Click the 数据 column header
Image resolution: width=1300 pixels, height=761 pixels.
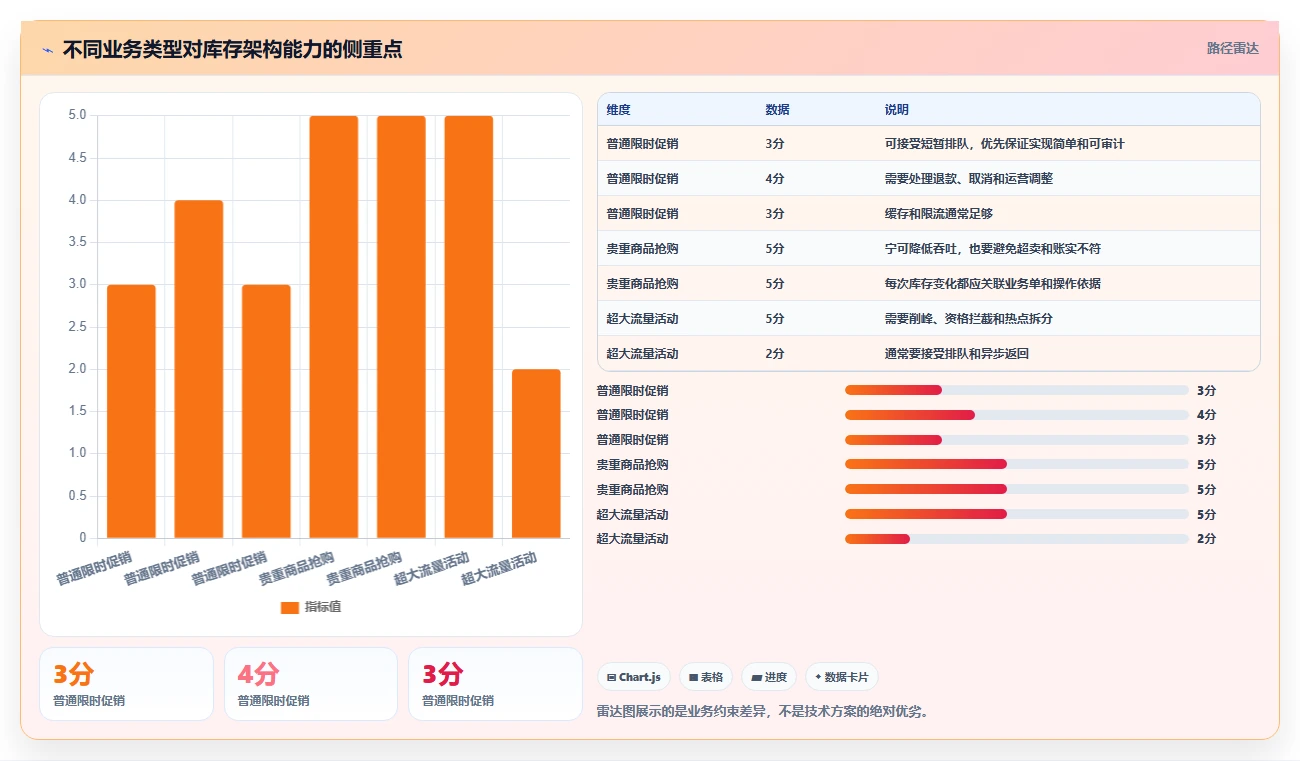click(777, 110)
